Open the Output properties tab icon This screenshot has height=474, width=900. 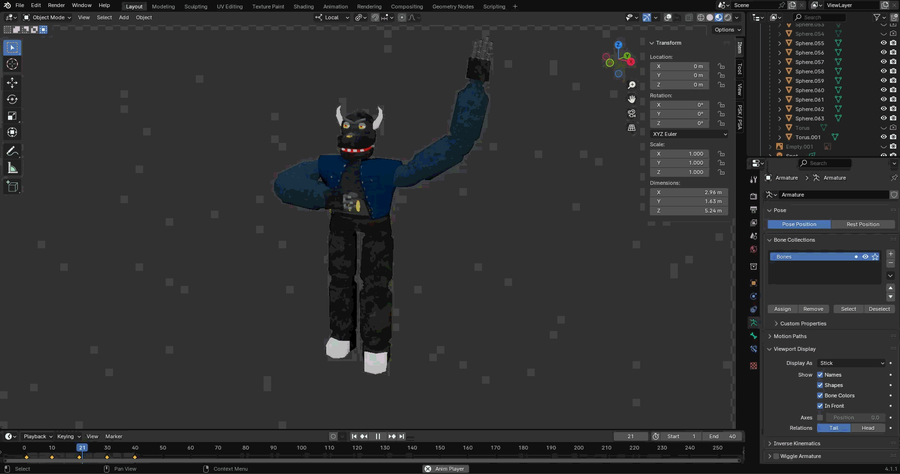coord(753,209)
